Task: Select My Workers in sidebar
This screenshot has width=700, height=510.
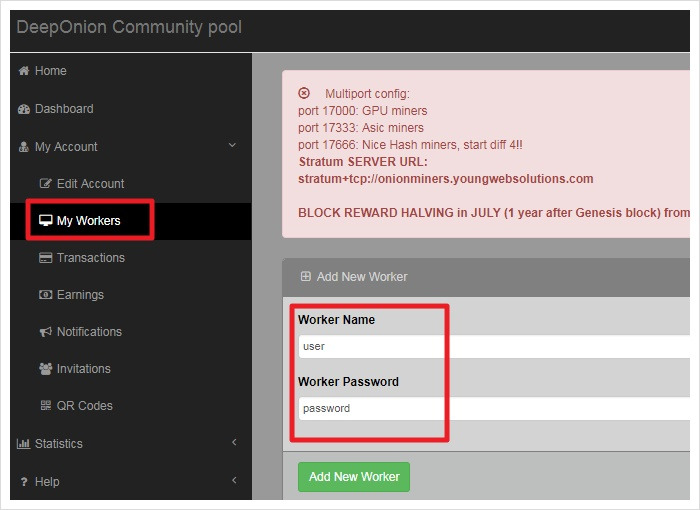Action: [x=131, y=221]
